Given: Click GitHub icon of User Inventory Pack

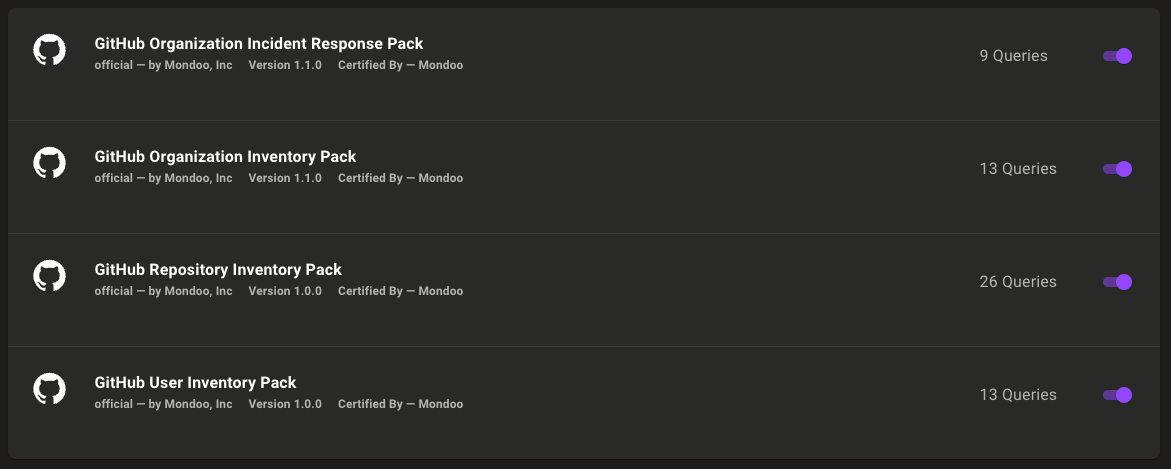Looking at the screenshot, I should click(x=49, y=389).
